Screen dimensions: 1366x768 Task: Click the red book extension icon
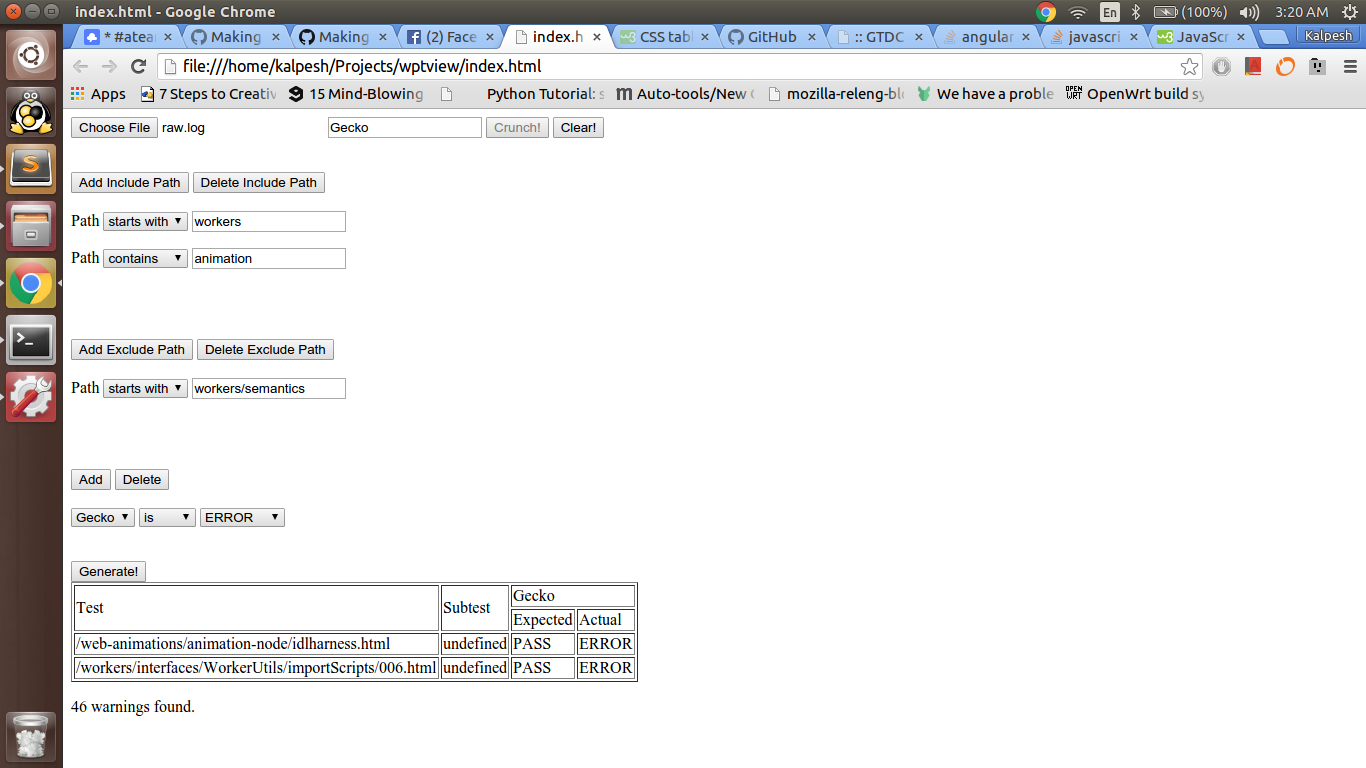pyautogui.click(x=1253, y=67)
